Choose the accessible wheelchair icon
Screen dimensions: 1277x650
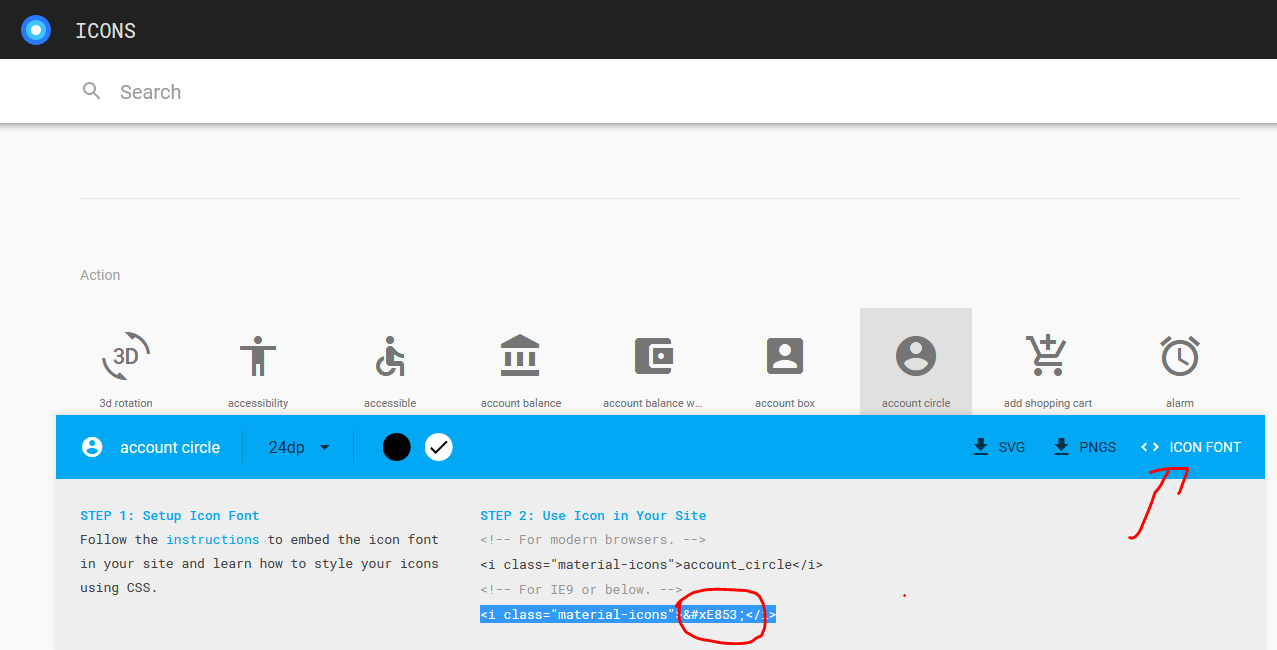point(389,355)
